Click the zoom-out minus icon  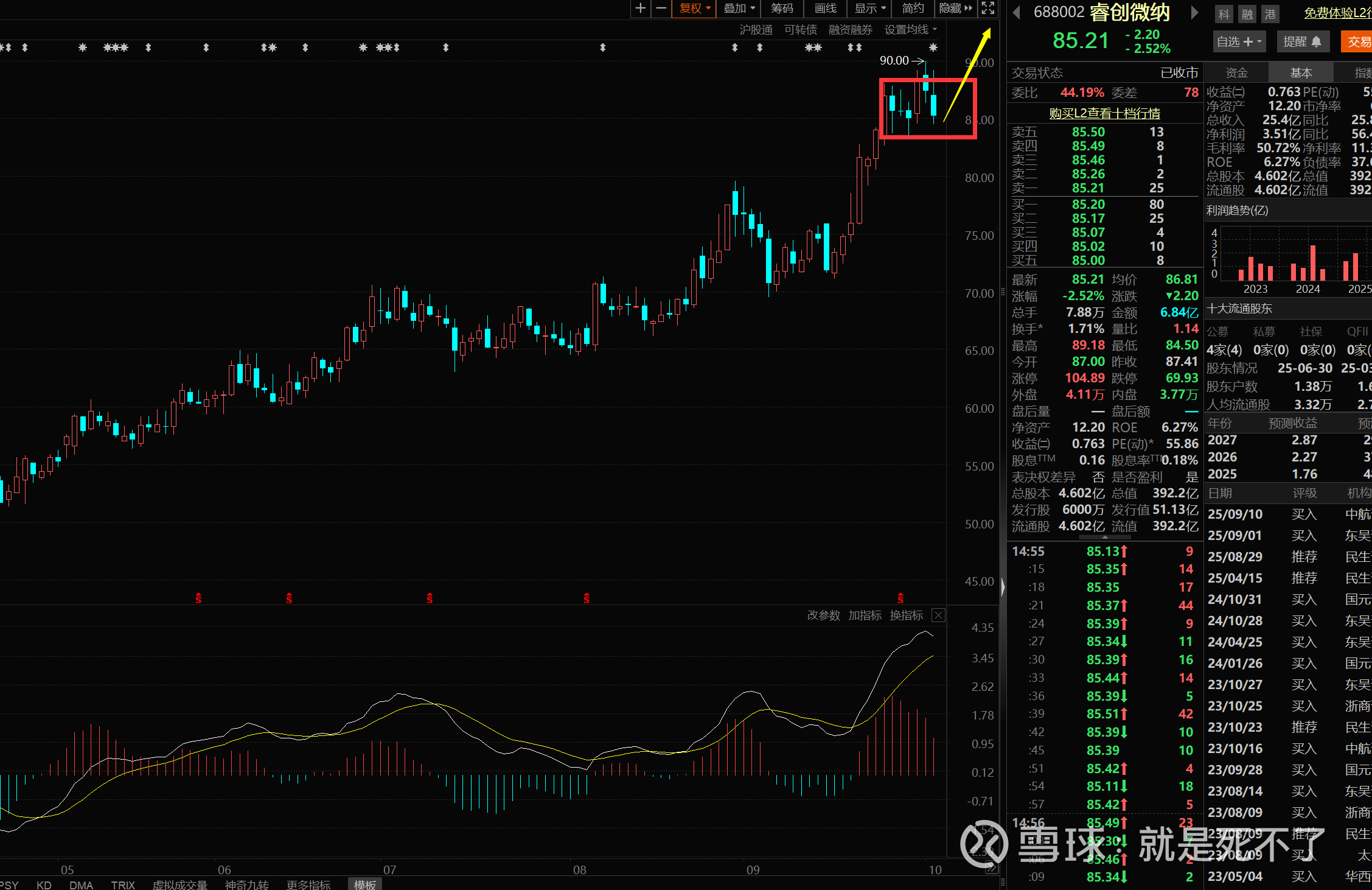pos(661,9)
